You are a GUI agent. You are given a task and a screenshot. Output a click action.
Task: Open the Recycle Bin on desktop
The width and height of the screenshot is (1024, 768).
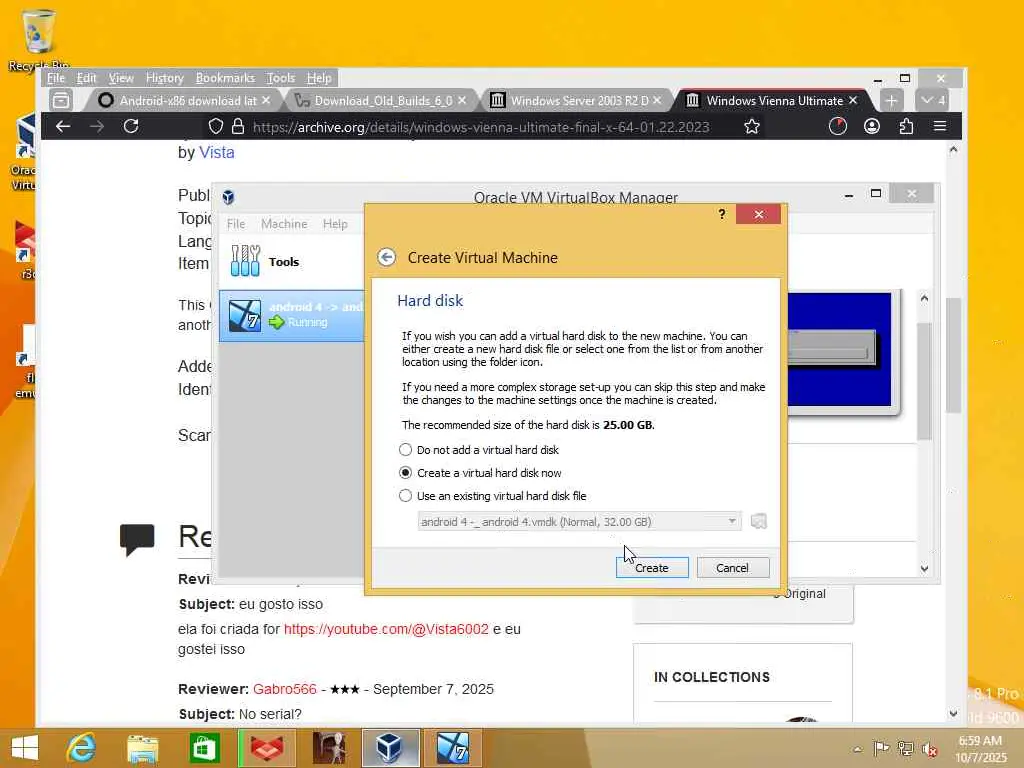[x=39, y=39]
